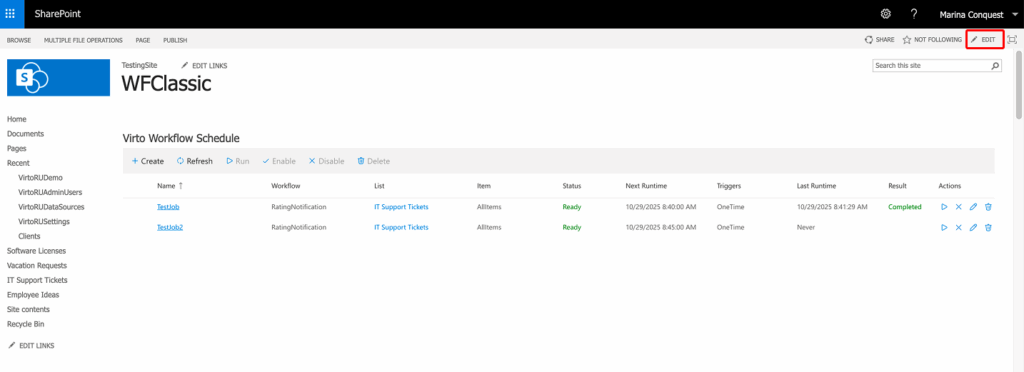
Task: Click the SHARE button
Action: click(x=879, y=40)
